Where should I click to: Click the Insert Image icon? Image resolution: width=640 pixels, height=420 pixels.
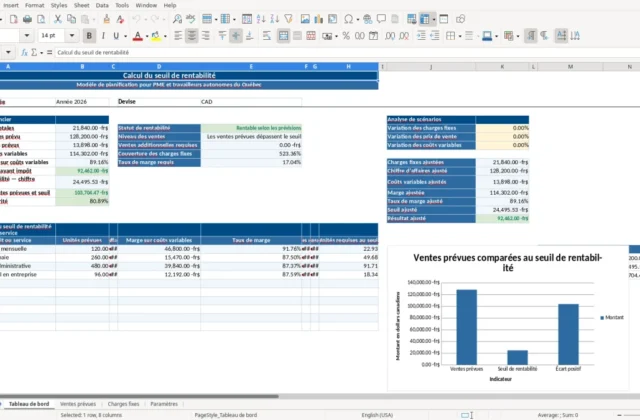pos(305,19)
